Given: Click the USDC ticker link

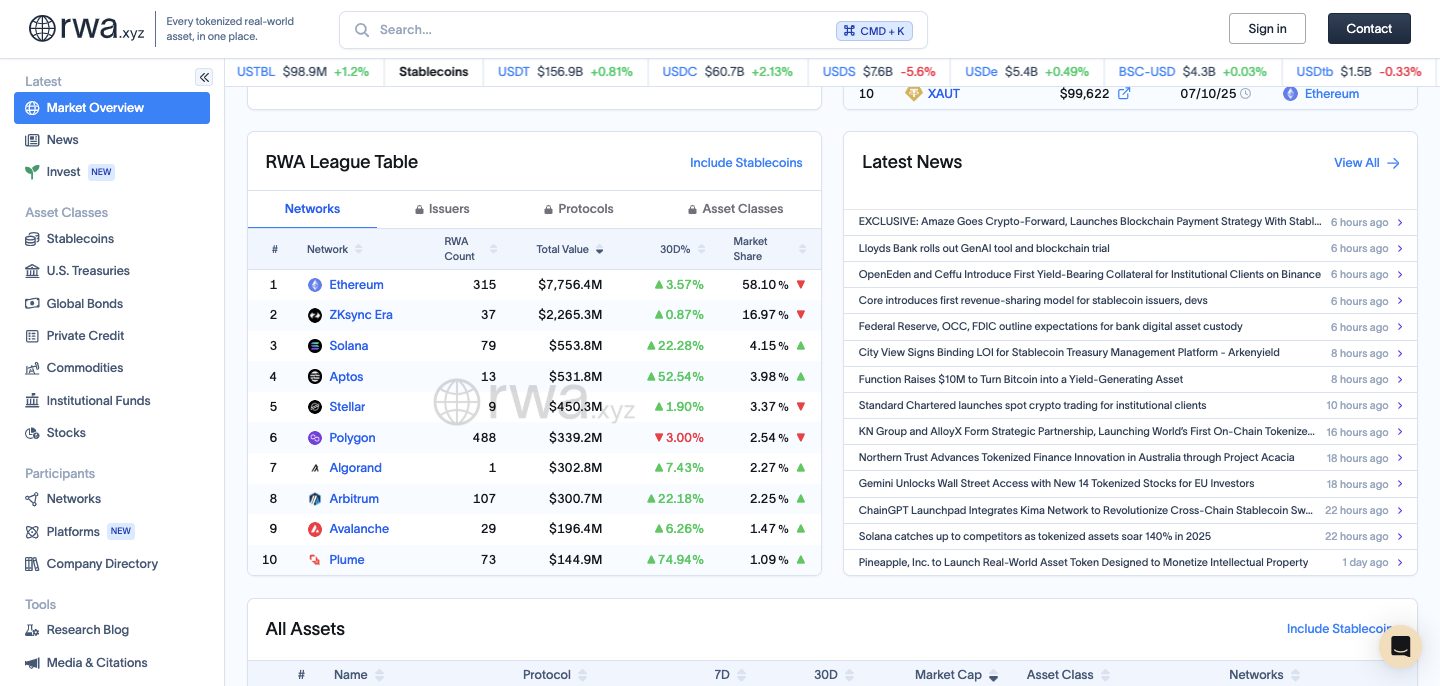Looking at the screenshot, I should (x=680, y=72).
